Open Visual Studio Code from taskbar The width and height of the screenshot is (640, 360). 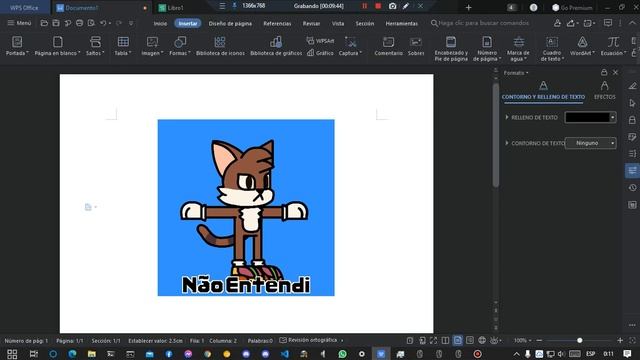point(284,354)
